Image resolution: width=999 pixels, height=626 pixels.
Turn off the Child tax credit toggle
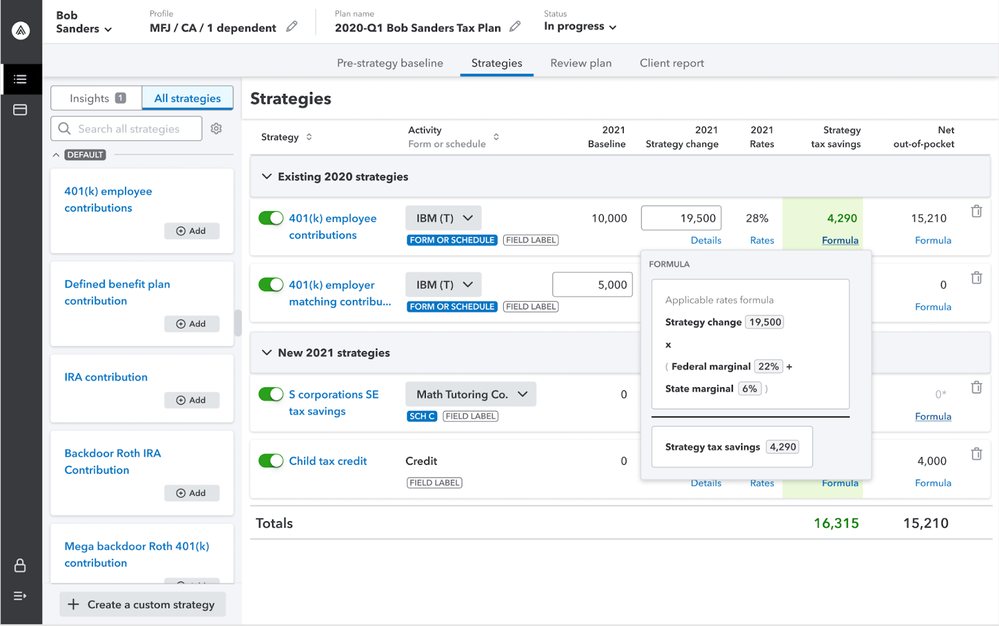pyautogui.click(x=271, y=461)
